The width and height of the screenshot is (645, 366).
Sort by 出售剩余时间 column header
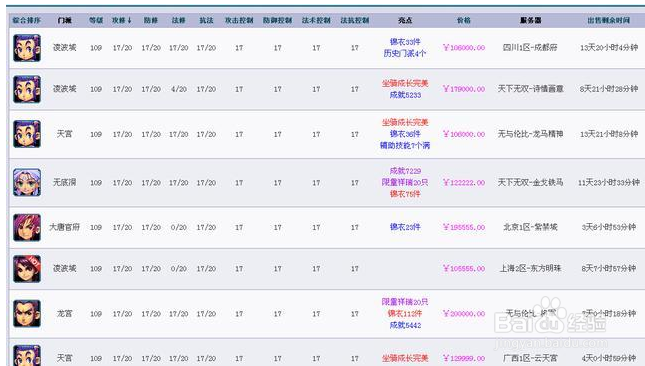pyautogui.click(x=608, y=20)
